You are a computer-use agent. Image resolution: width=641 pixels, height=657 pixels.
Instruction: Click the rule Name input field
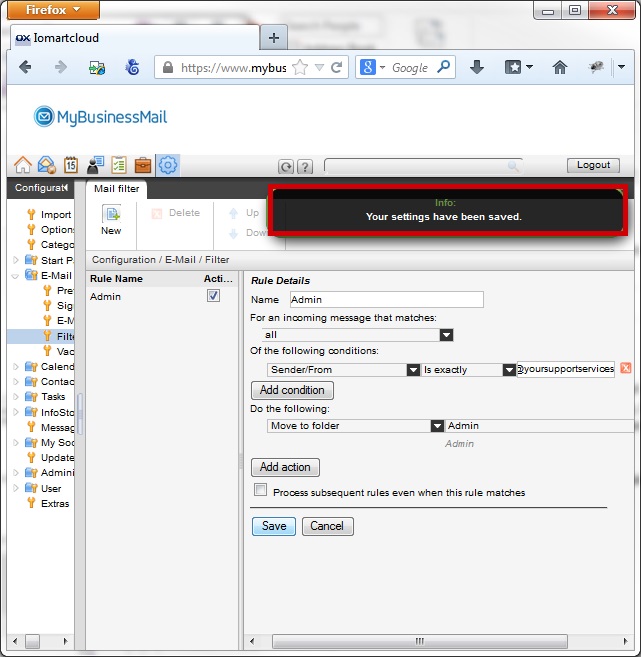386,299
